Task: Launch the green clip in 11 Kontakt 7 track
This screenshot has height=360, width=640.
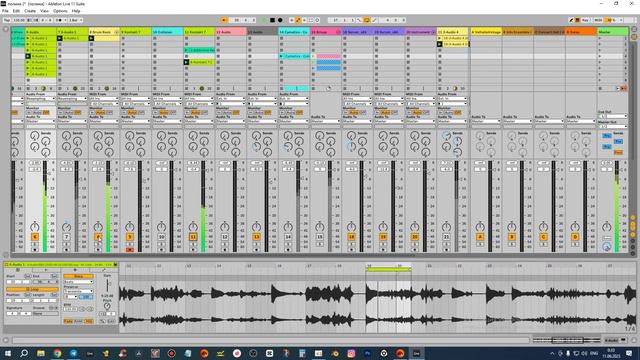Action: pos(187,62)
